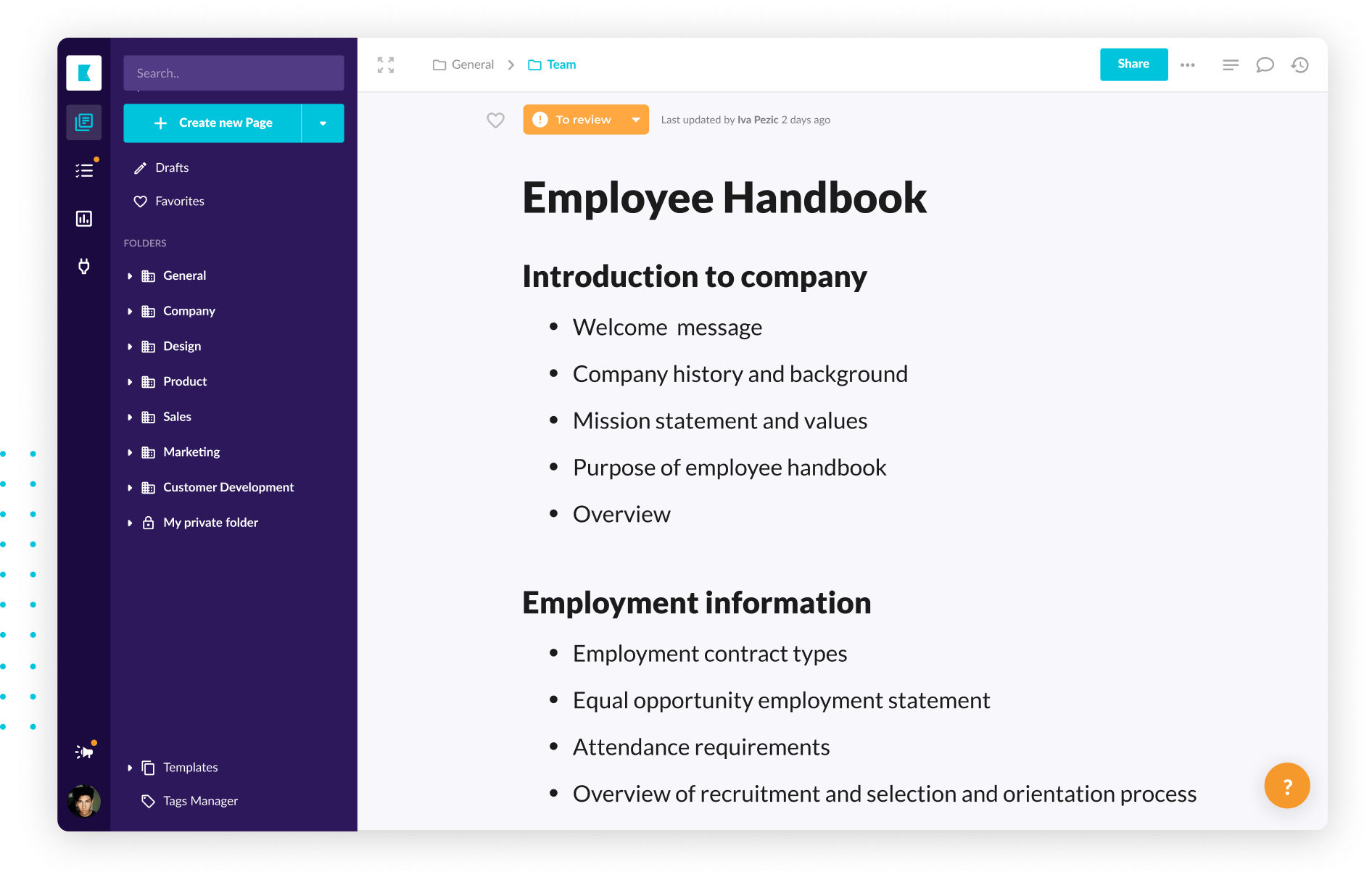
Task: Open Tags Manager in the sidebar
Action: coord(200,801)
